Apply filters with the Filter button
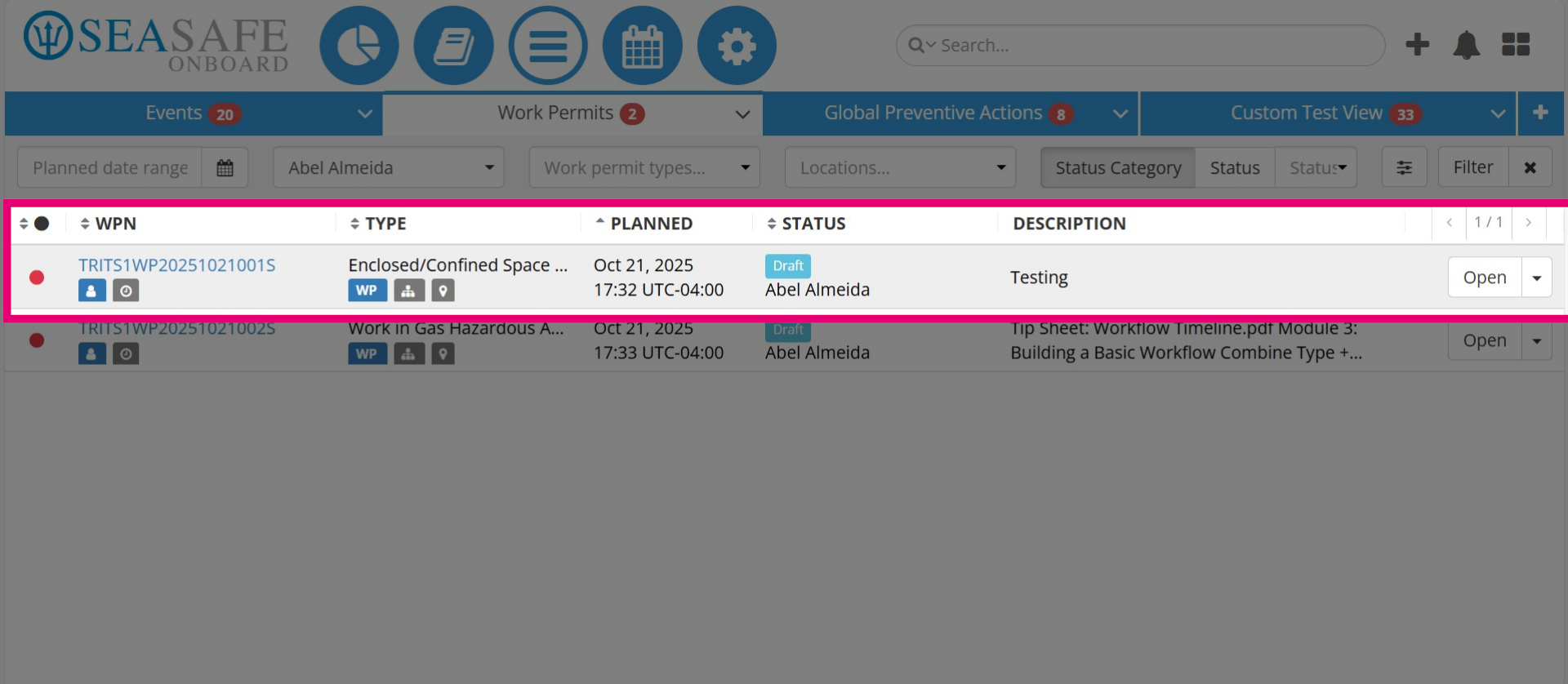The width and height of the screenshot is (1568, 684). (1473, 167)
